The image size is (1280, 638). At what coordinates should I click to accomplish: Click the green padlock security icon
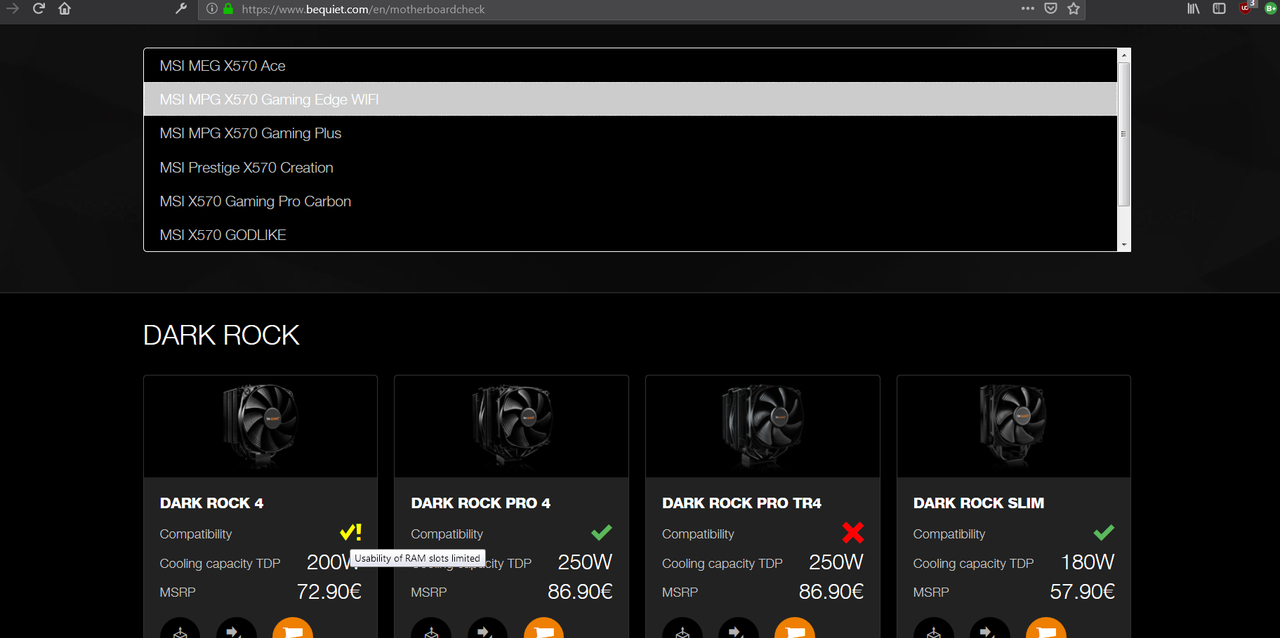point(228,8)
